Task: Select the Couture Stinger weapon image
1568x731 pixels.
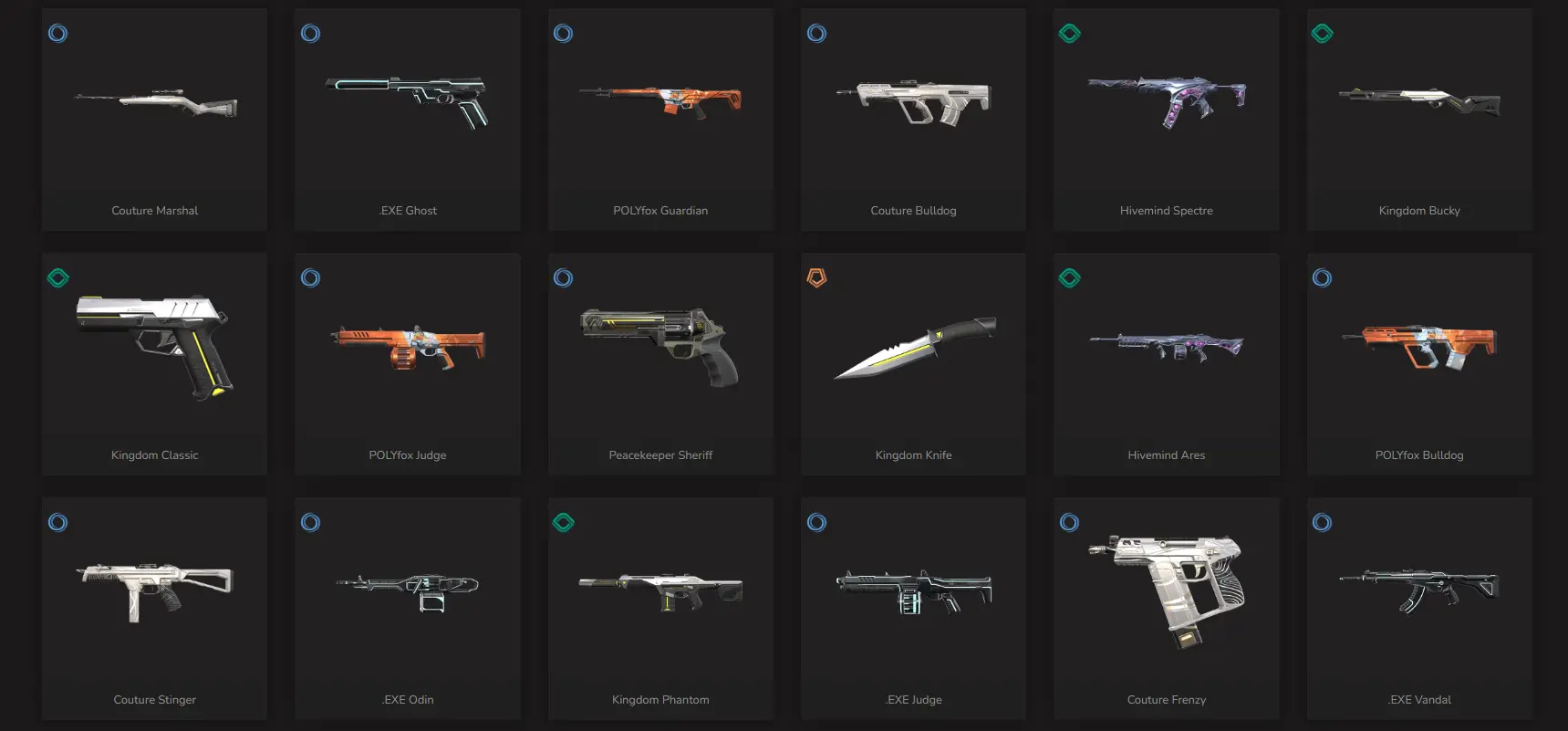Action: (154, 591)
